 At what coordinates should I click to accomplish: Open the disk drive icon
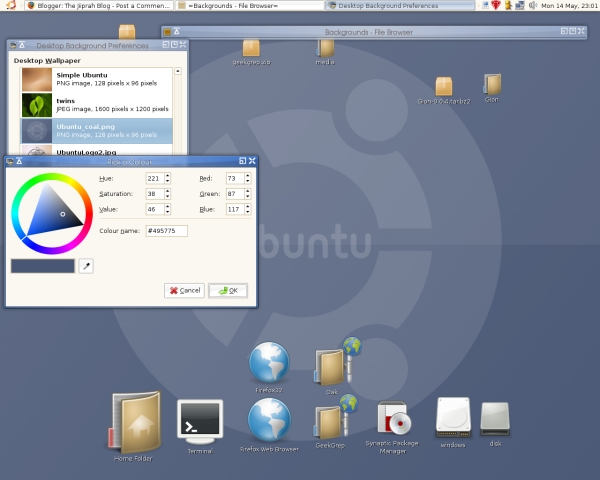click(x=495, y=419)
